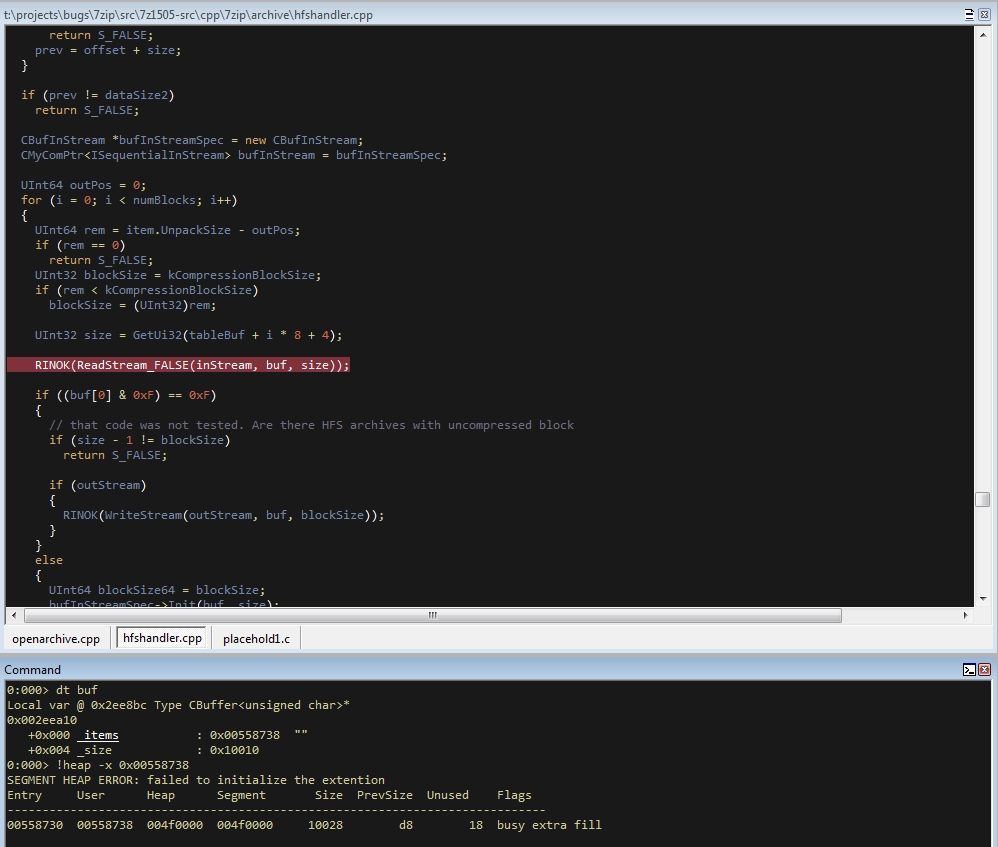Open the source window options menu icon
Image resolution: width=998 pixels, height=847 pixels.
pyautogui.click(x=969, y=14)
